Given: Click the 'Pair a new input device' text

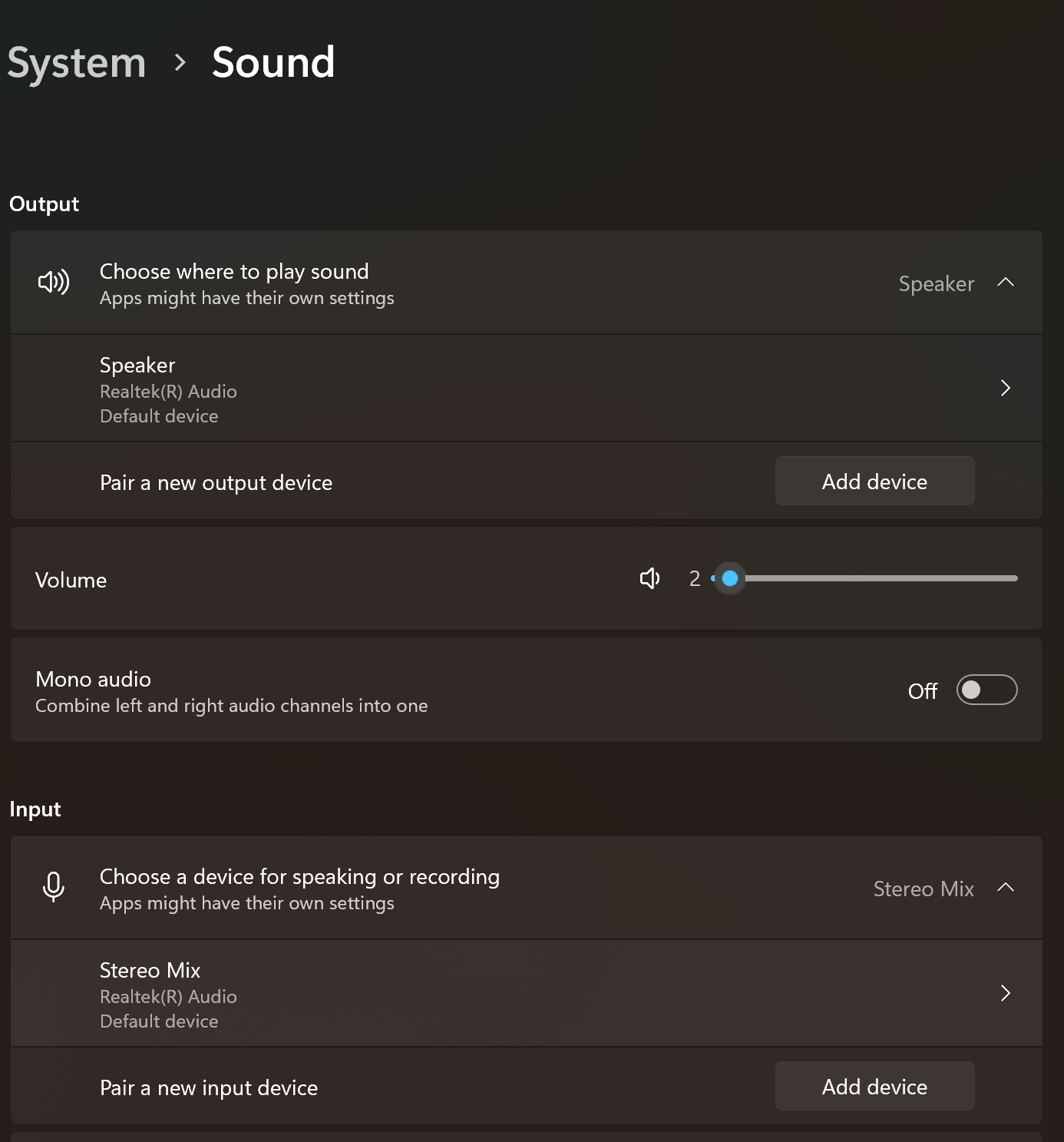Looking at the screenshot, I should coord(209,1088).
